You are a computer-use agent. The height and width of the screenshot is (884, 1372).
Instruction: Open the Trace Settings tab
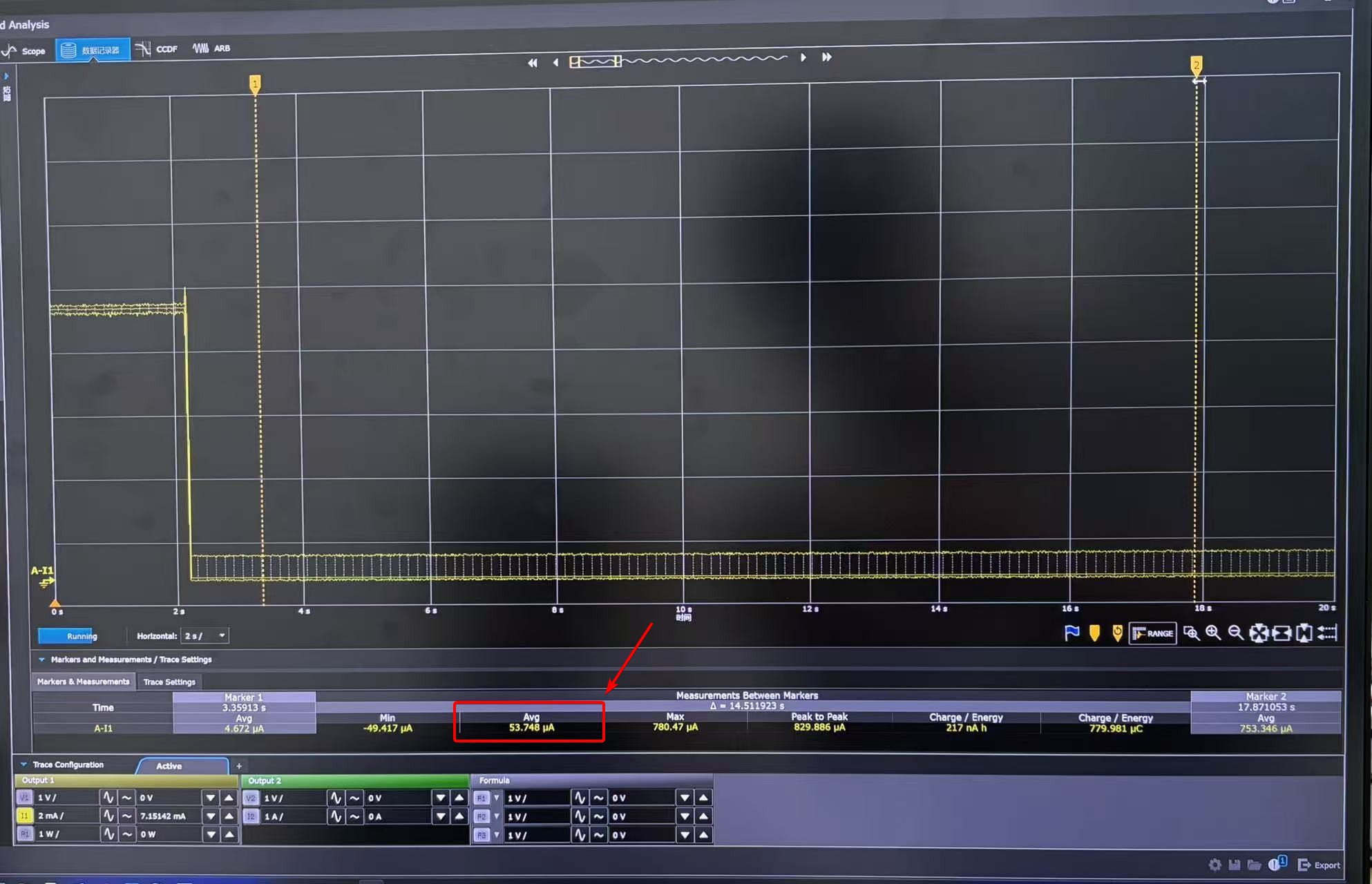pyautogui.click(x=169, y=682)
